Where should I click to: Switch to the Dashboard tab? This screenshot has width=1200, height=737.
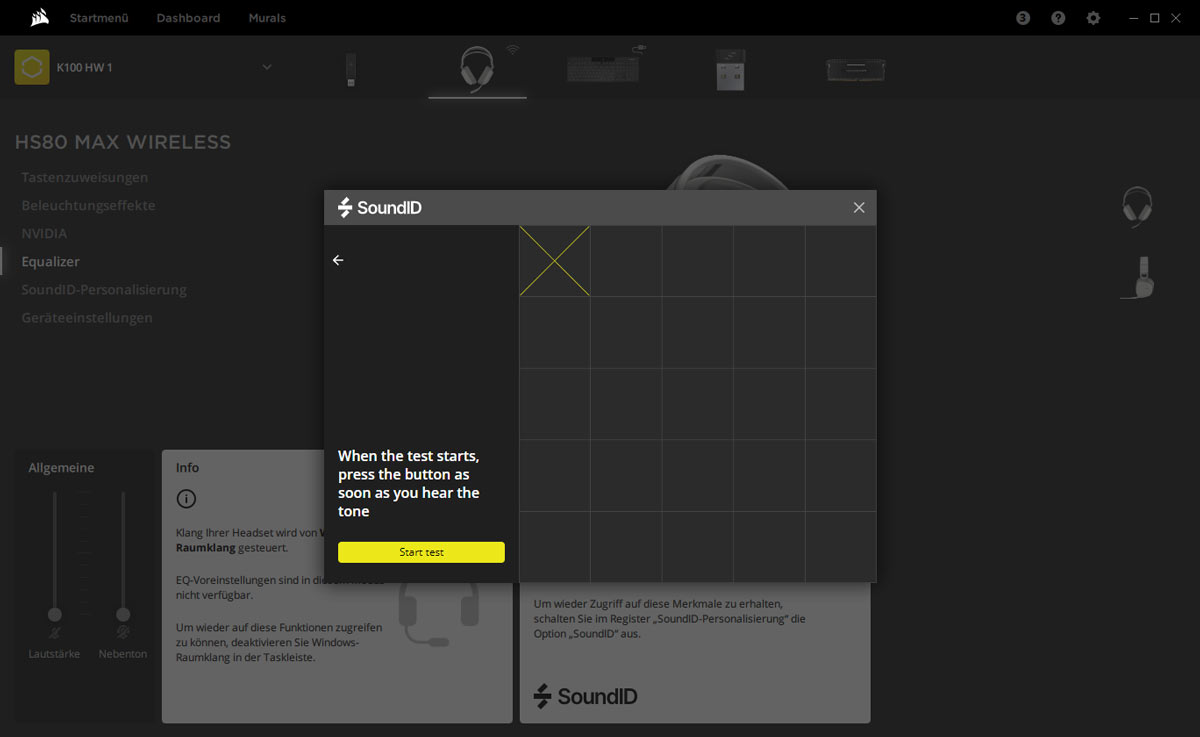188,18
